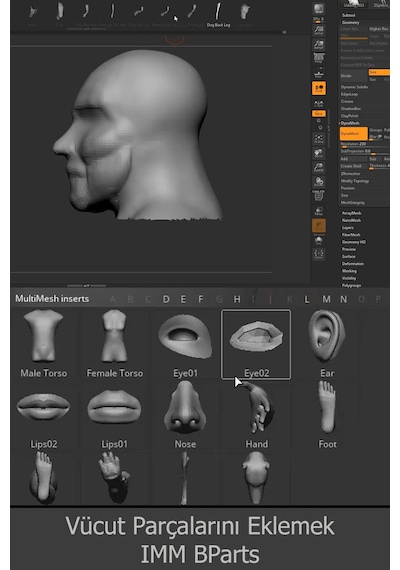Filter inserts by letter H
This screenshot has height=570, width=400.
tap(237, 299)
